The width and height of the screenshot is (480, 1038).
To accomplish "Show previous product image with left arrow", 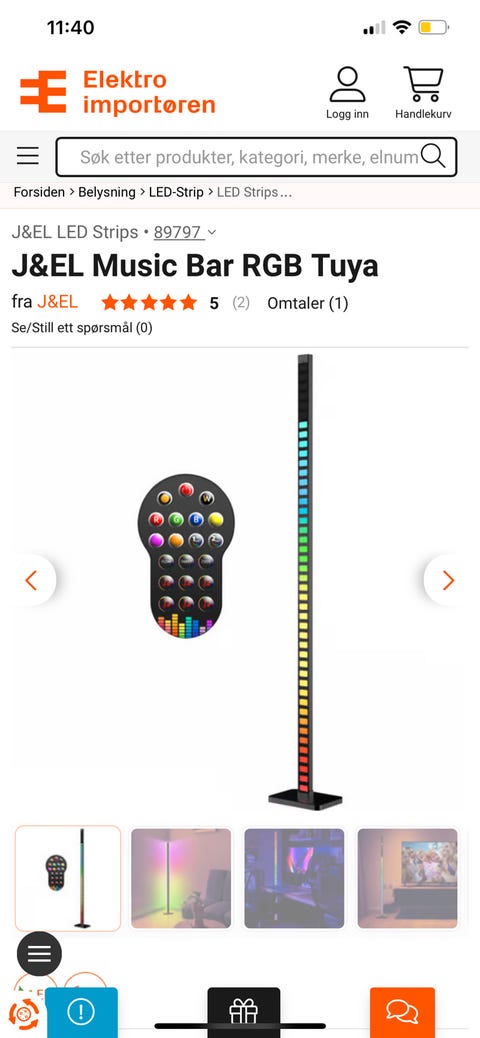I will [31, 581].
